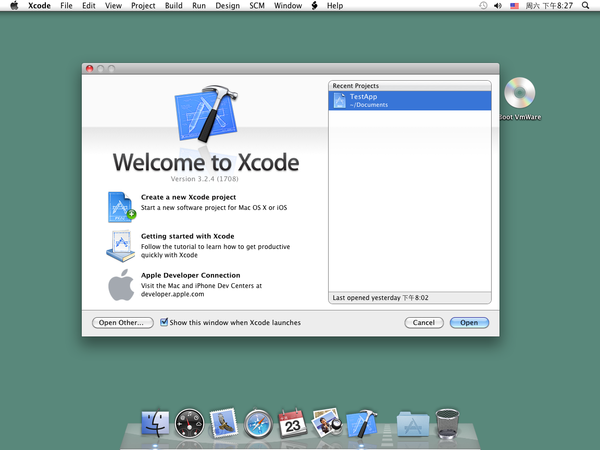Click the Create a new Xcode project icon

pyautogui.click(x=122, y=207)
